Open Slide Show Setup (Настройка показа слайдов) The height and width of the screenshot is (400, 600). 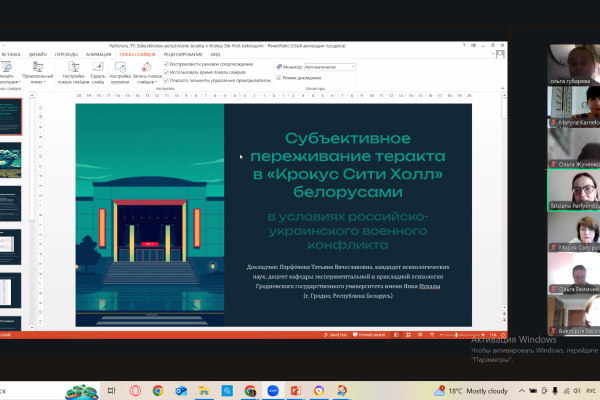pyautogui.click(x=73, y=72)
